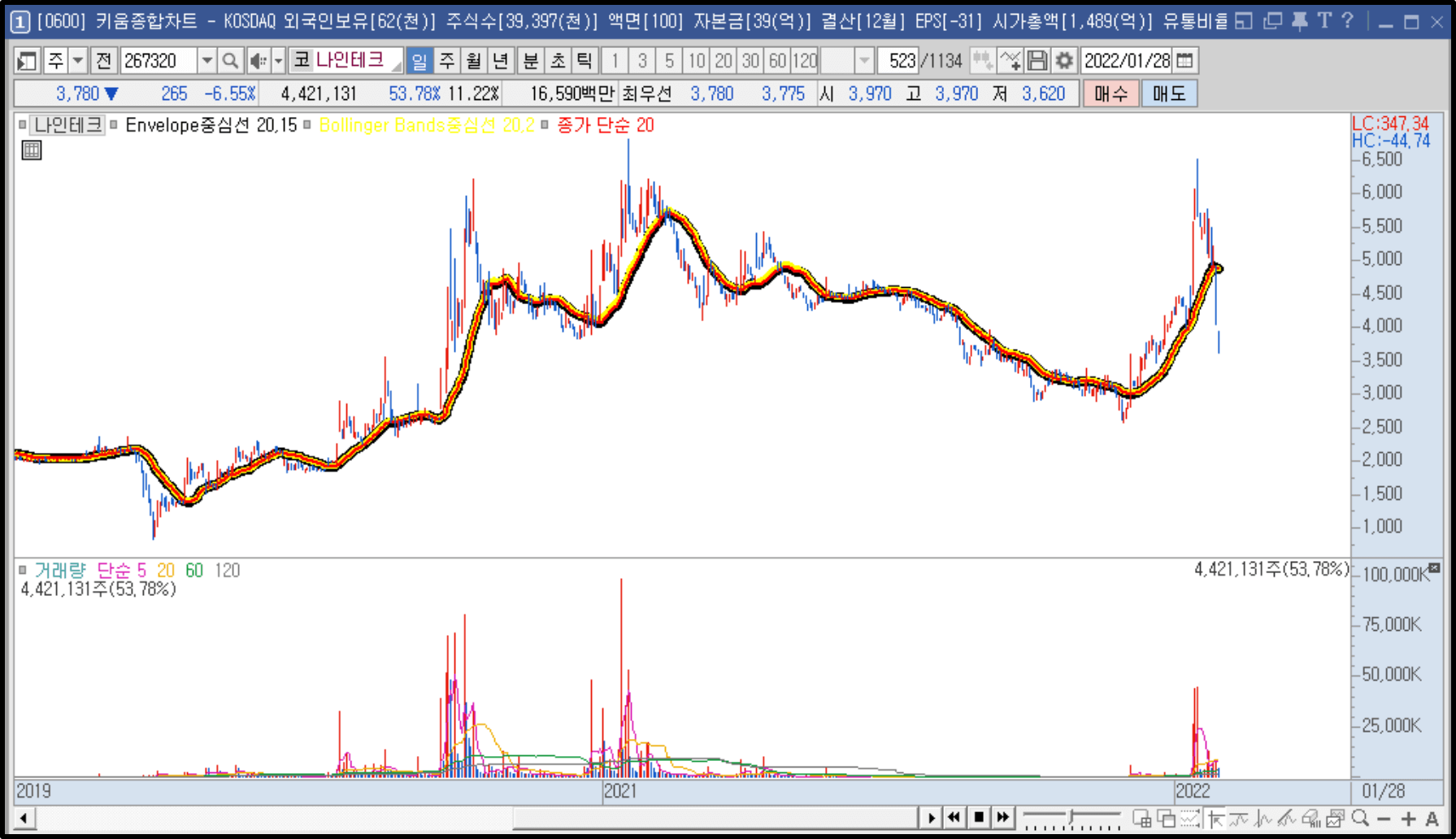Image resolution: width=1456 pixels, height=839 pixels.
Task: Click the 나인테크 chart legend label
Action: click(68, 125)
